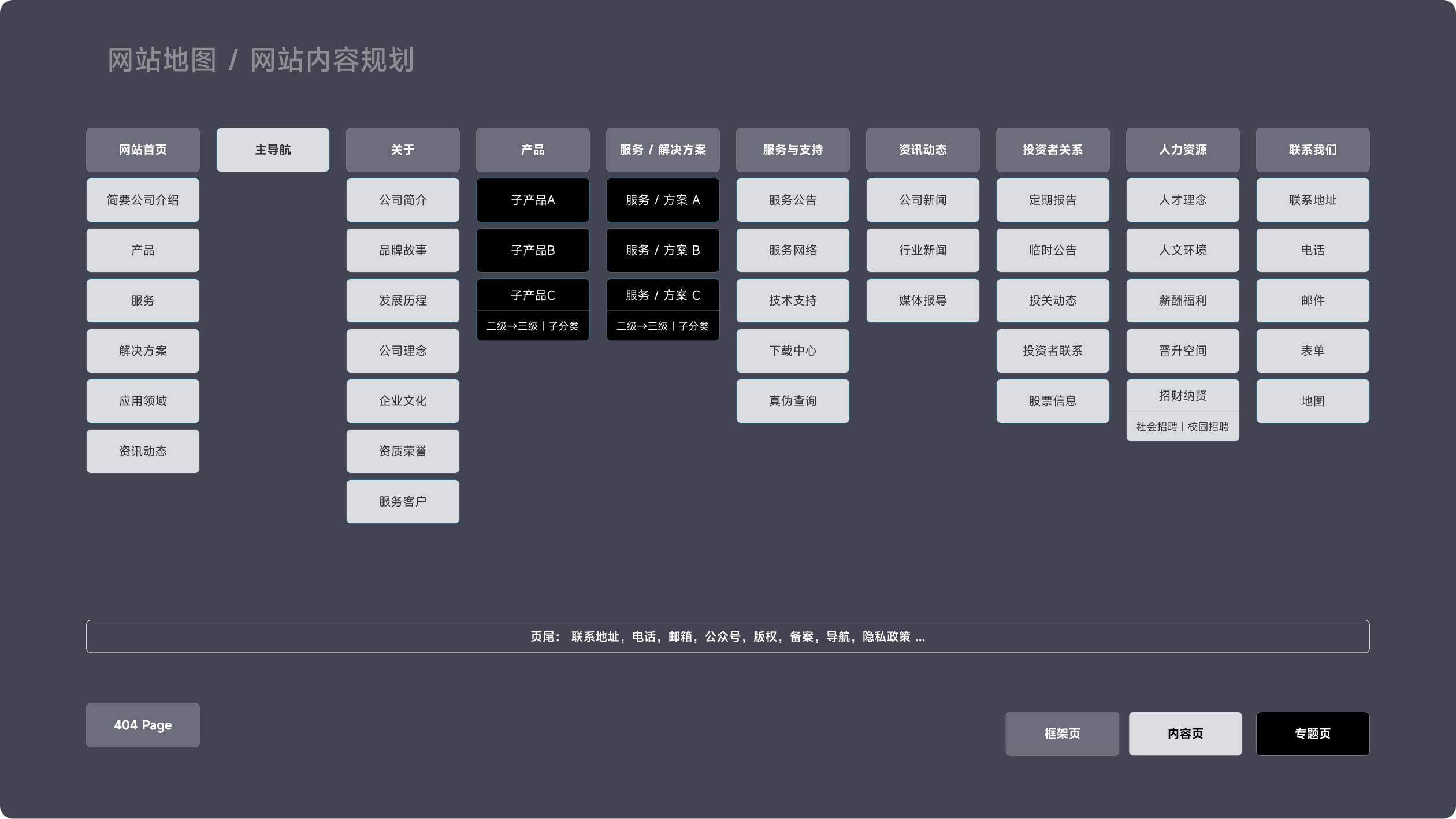Select the 子产品A black box

point(533,200)
